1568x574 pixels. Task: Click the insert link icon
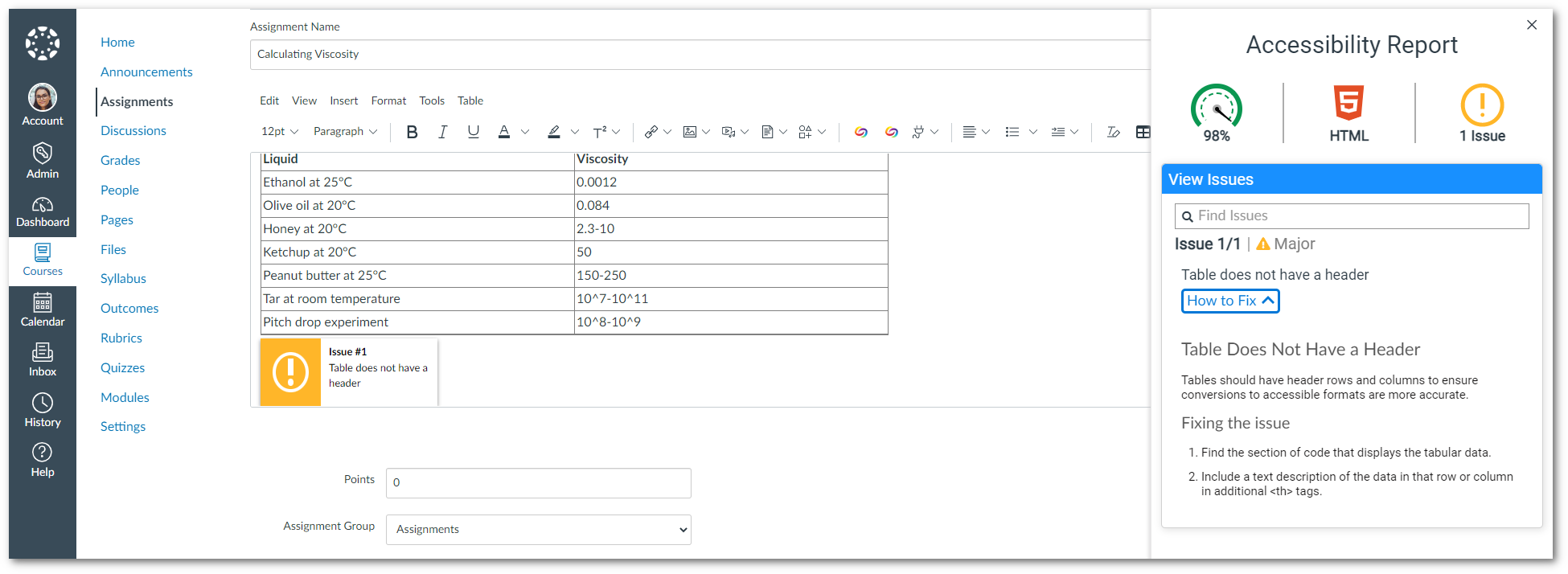coord(651,132)
